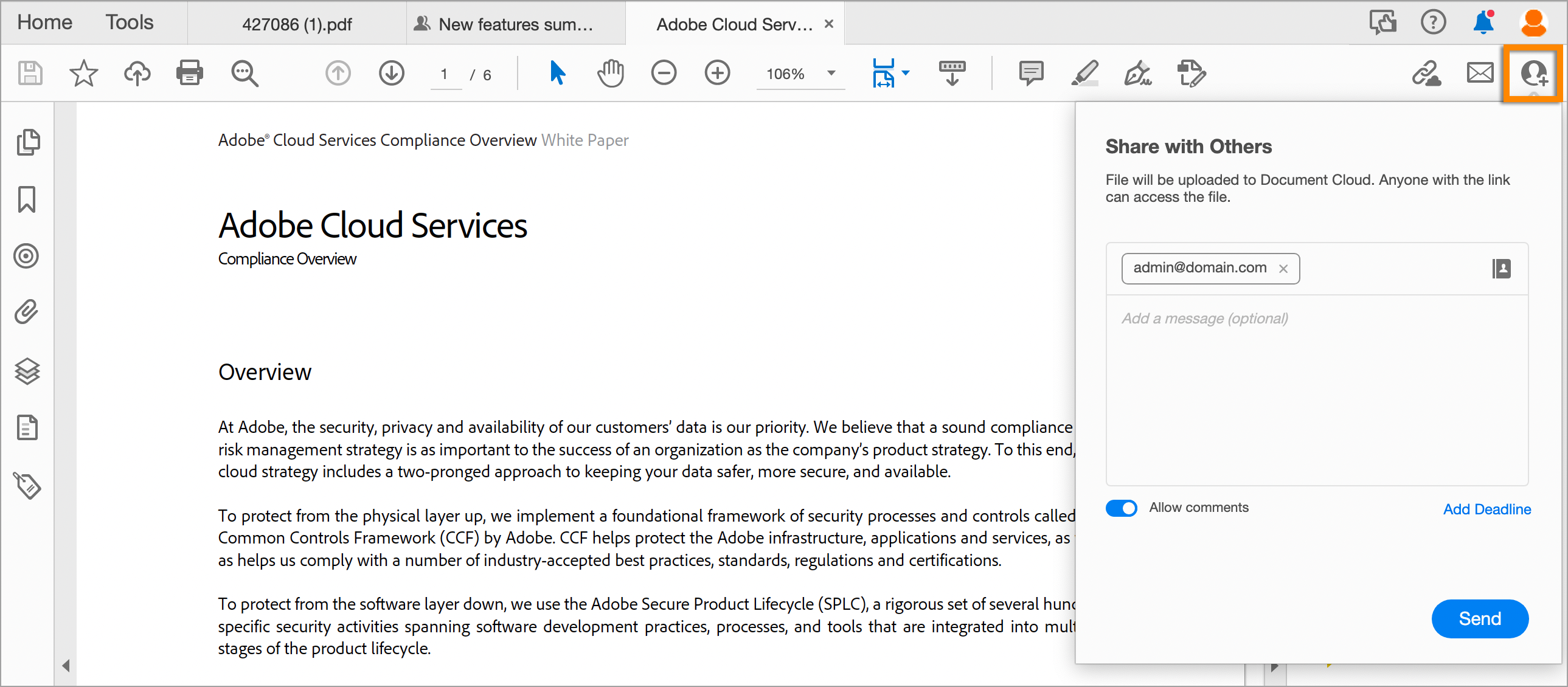Open the Tools tab
Viewport: 1568px width, 687px height.
(x=129, y=22)
